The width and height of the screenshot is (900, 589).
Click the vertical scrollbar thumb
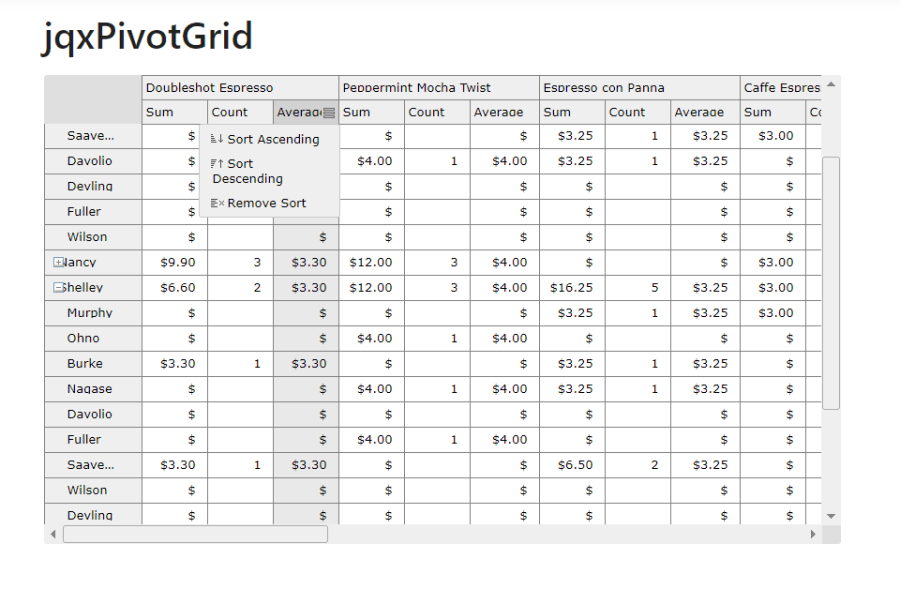[831, 283]
